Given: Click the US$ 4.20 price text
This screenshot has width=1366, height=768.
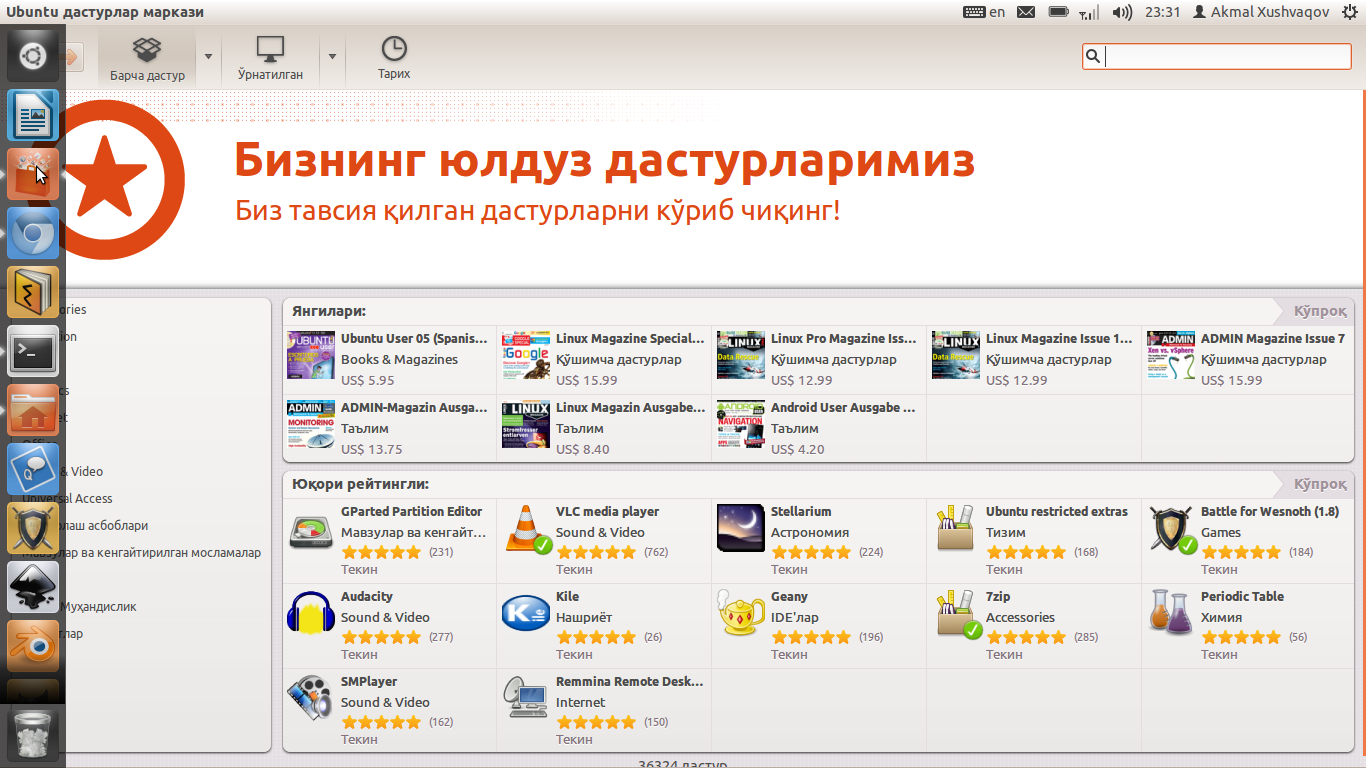Looking at the screenshot, I should [x=798, y=449].
